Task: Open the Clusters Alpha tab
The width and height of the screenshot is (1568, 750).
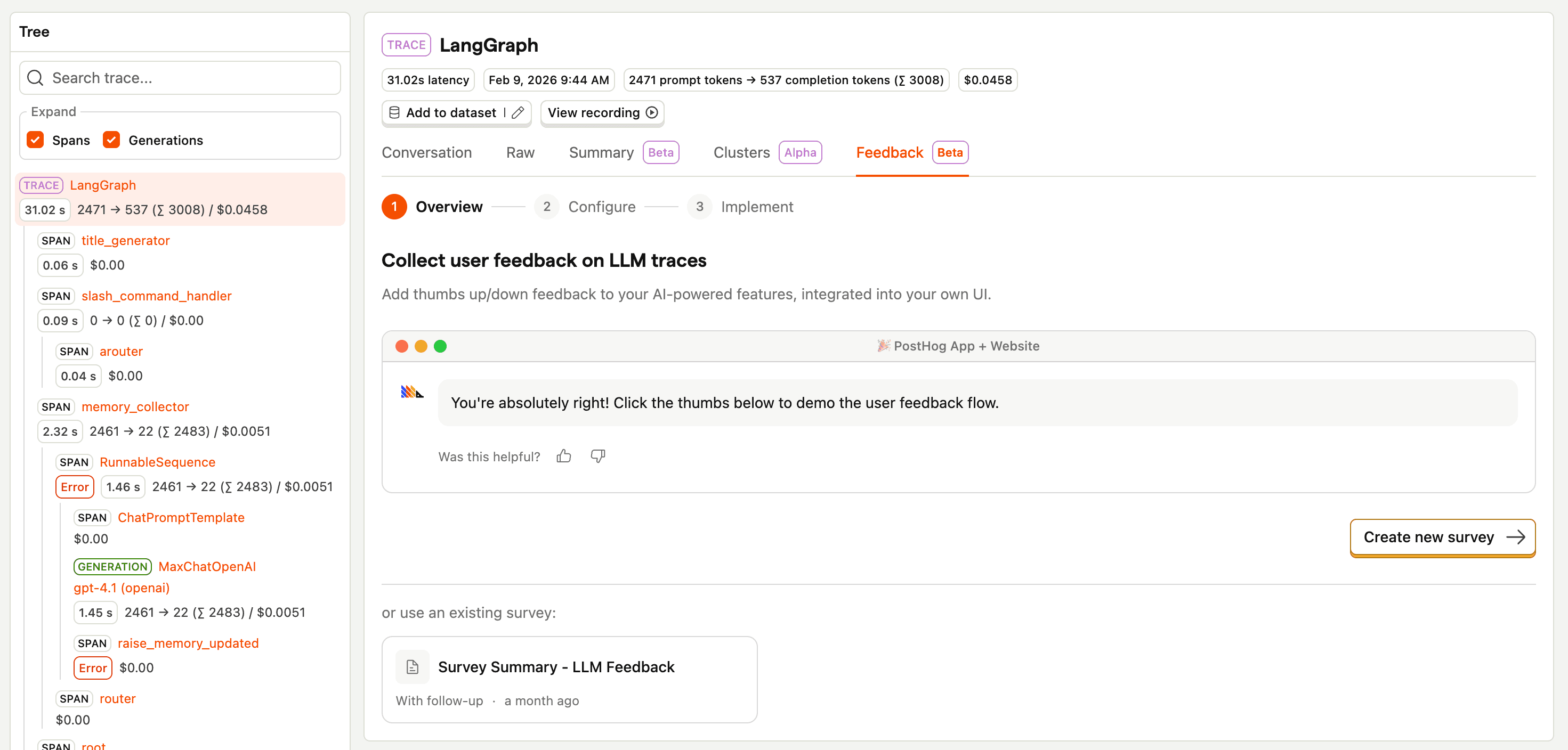Action: pyautogui.click(x=741, y=153)
